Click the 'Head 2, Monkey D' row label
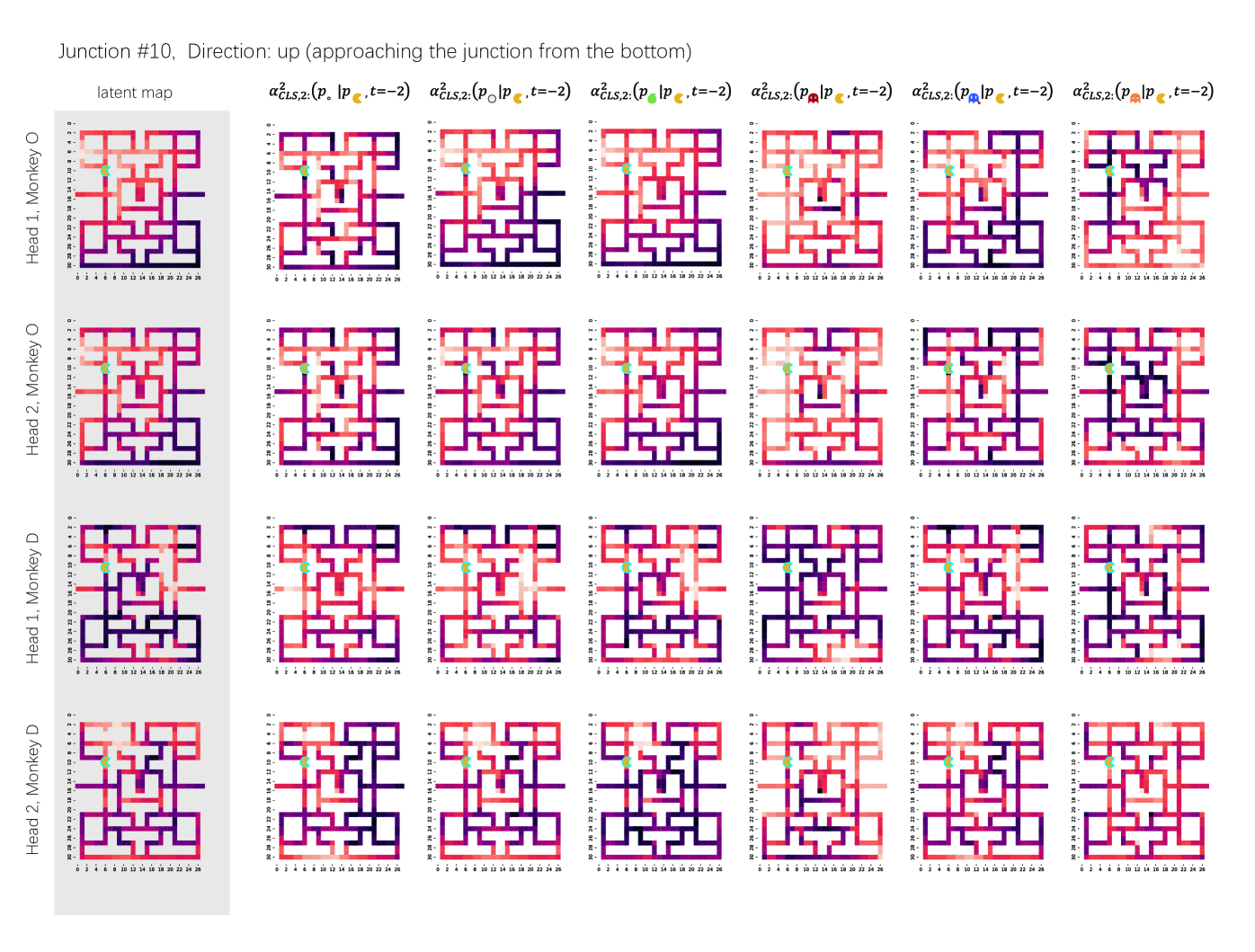 [x=32, y=790]
